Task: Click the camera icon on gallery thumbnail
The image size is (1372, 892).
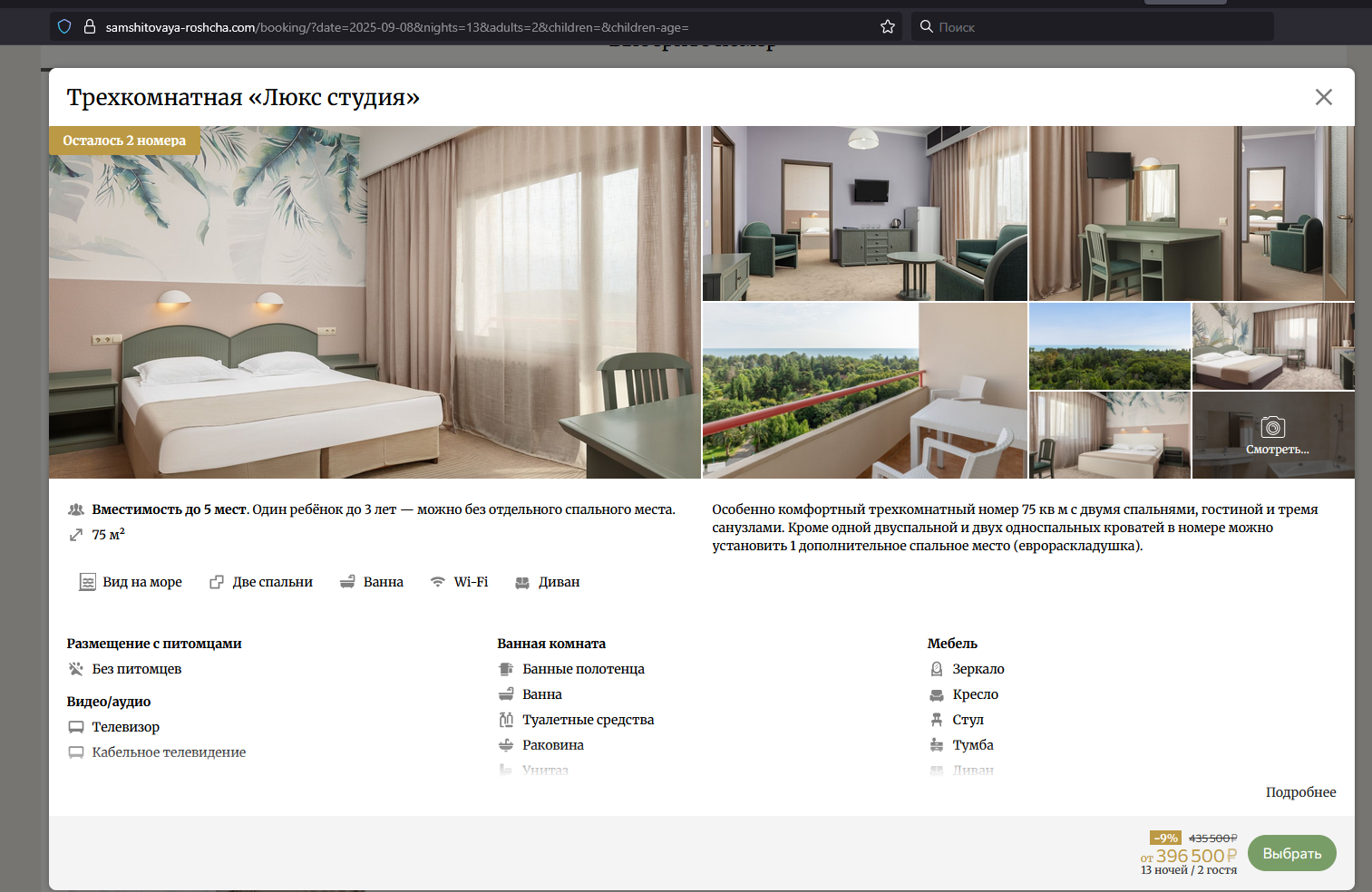Action: 1273,426
